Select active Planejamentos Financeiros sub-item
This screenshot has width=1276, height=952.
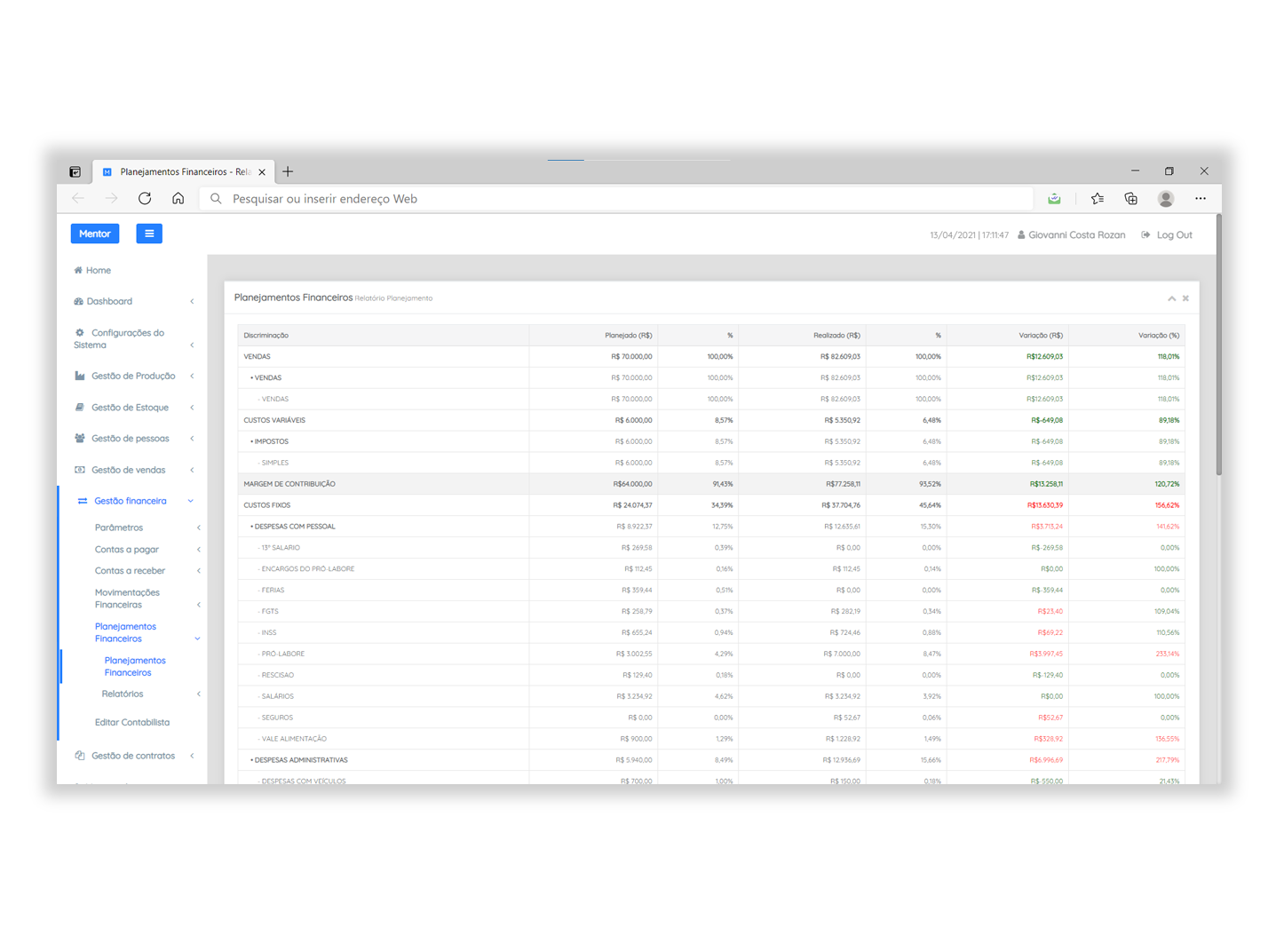click(x=135, y=666)
